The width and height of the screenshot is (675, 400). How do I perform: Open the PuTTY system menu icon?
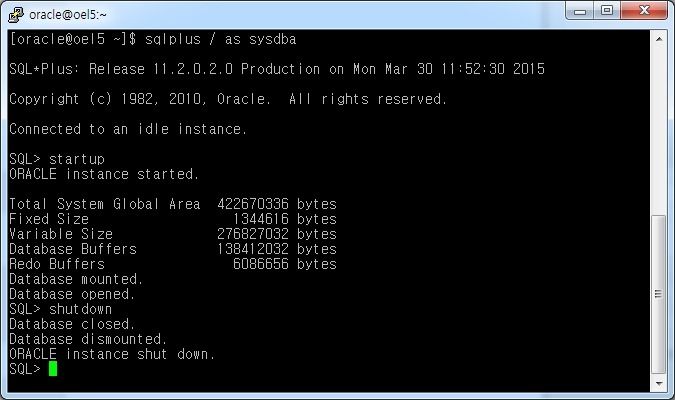pos(16,15)
